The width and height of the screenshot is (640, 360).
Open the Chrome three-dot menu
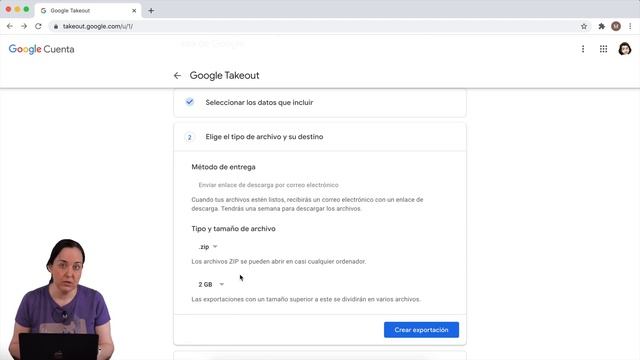631,26
